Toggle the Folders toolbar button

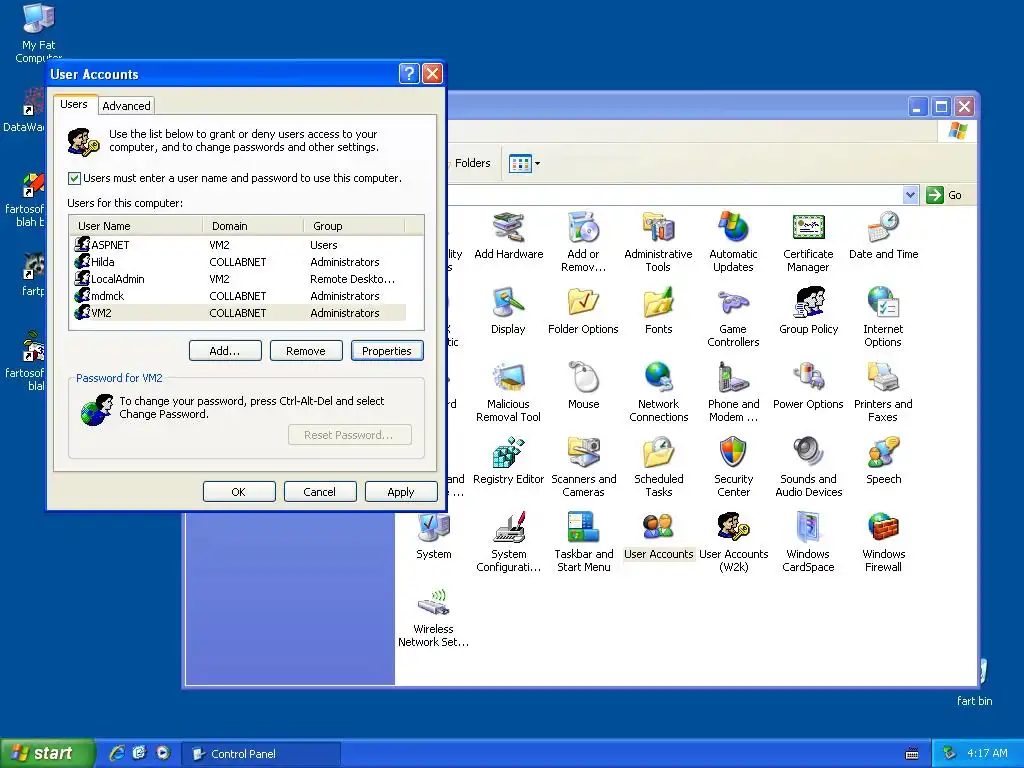coord(470,163)
